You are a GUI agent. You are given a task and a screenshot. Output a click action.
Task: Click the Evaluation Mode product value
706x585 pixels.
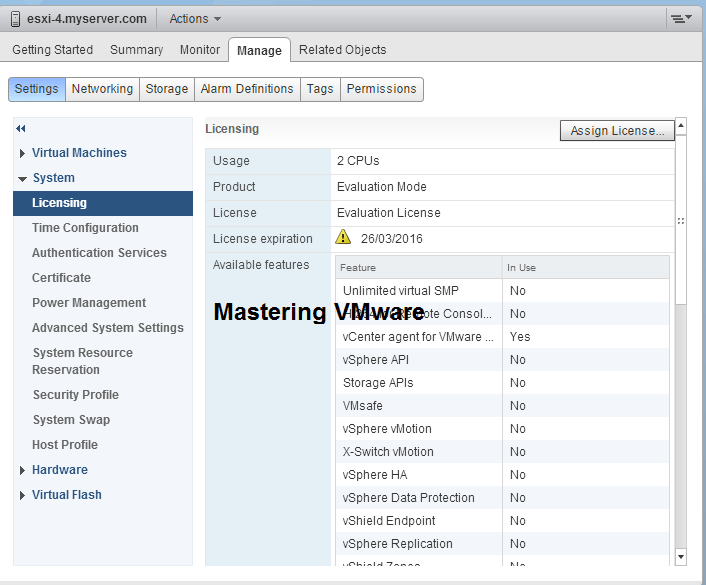tap(381, 186)
